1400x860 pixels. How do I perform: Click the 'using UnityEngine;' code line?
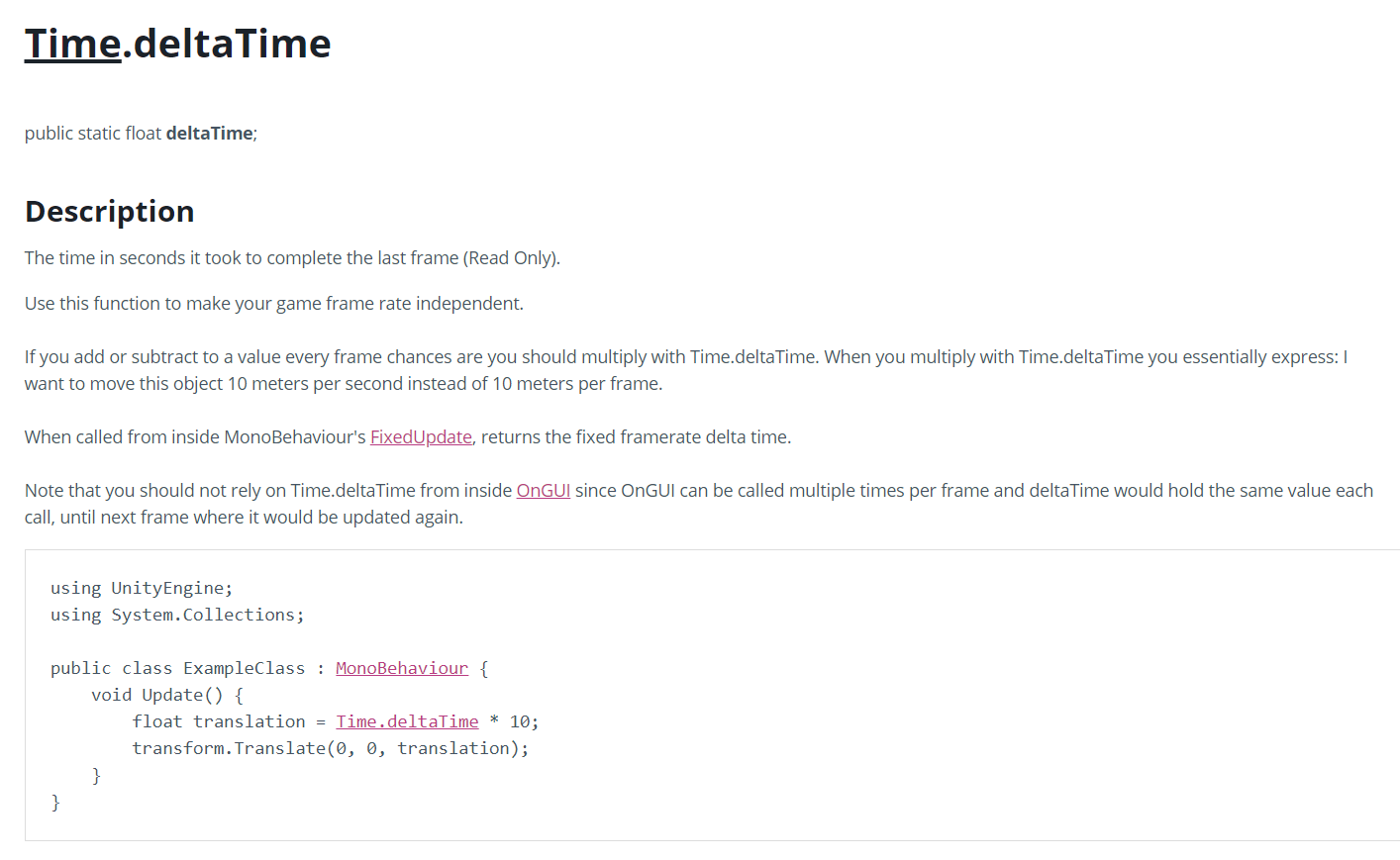pos(142,588)
